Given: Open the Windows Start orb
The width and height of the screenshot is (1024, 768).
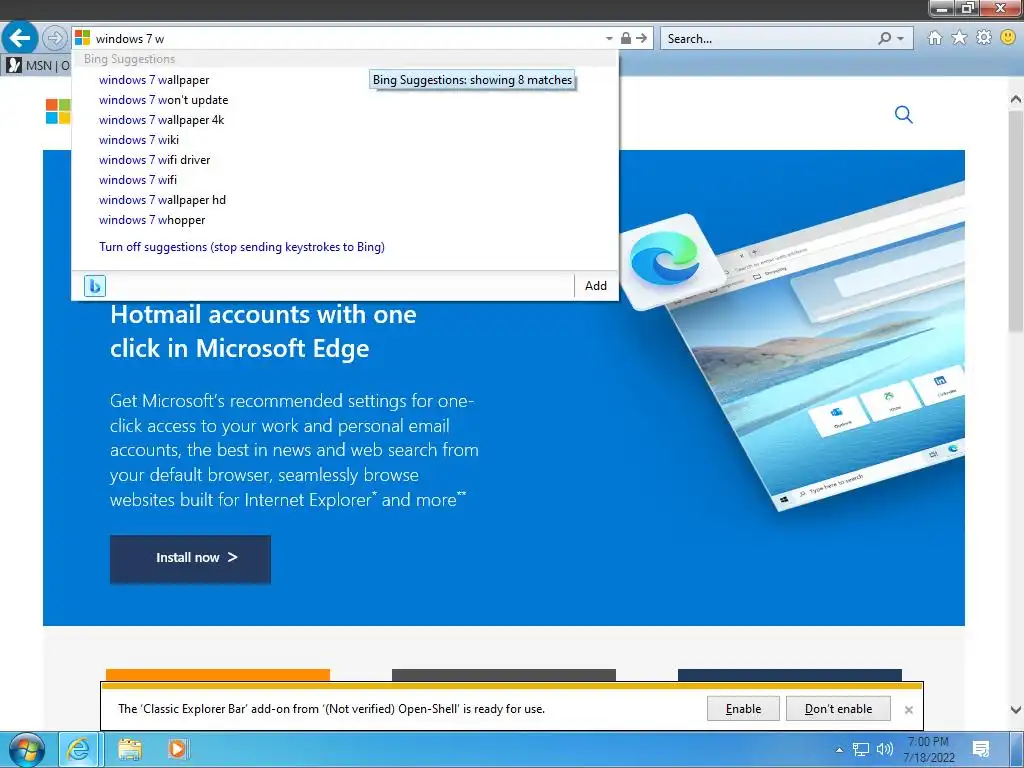Looking at the screenshot, I should tap(26, 750).
